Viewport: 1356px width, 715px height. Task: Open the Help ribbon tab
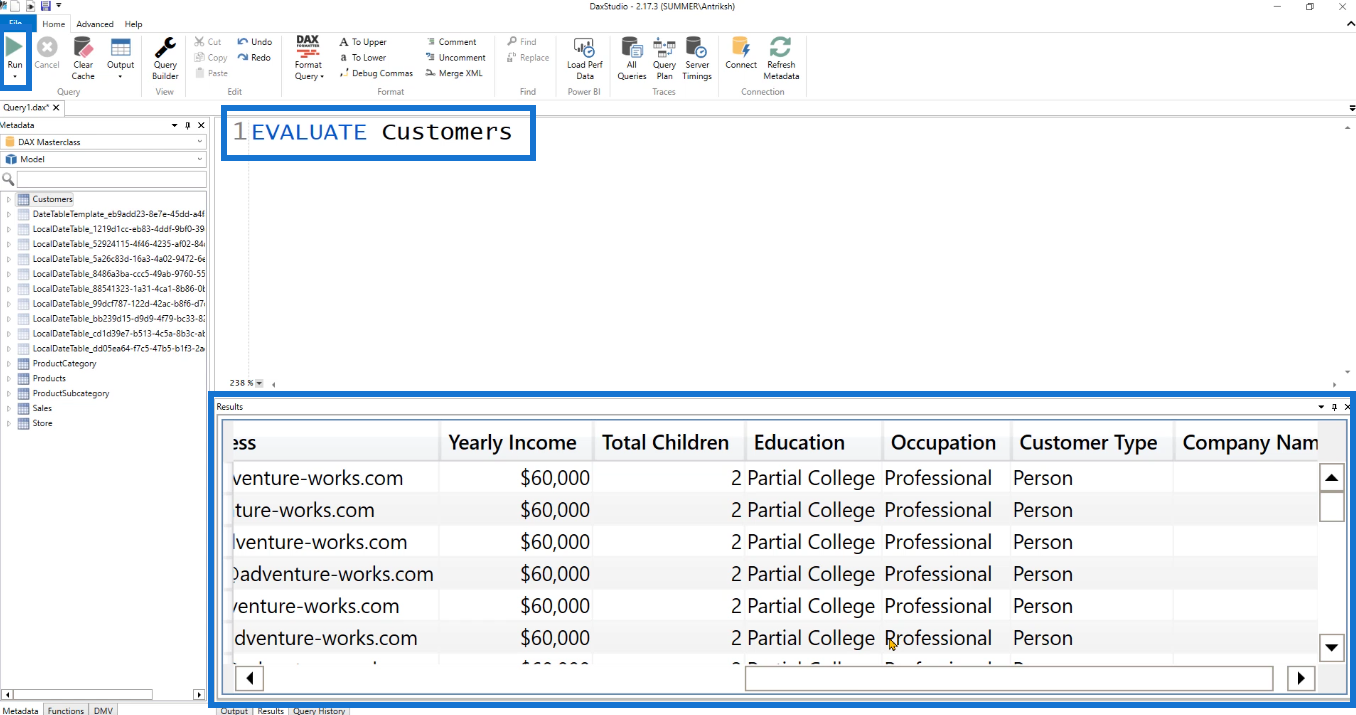click(x=133, y=24)
